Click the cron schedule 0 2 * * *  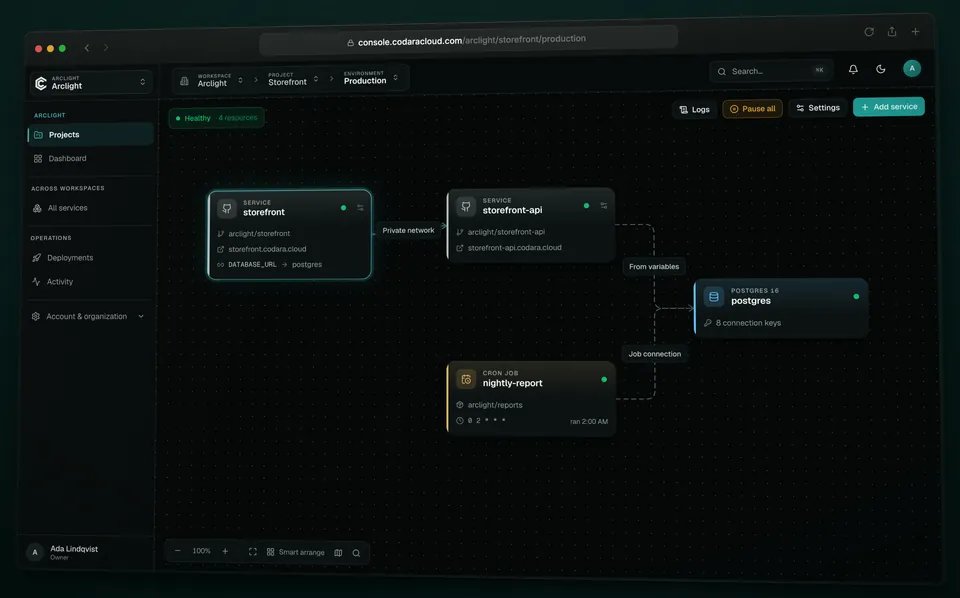[487, 420]
